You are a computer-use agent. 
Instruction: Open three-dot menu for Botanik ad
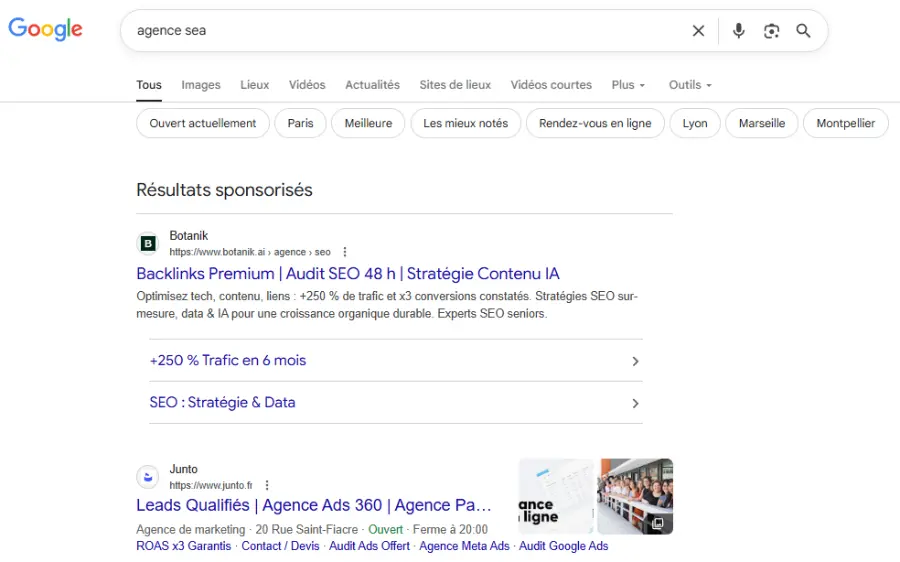coord(344,252)
